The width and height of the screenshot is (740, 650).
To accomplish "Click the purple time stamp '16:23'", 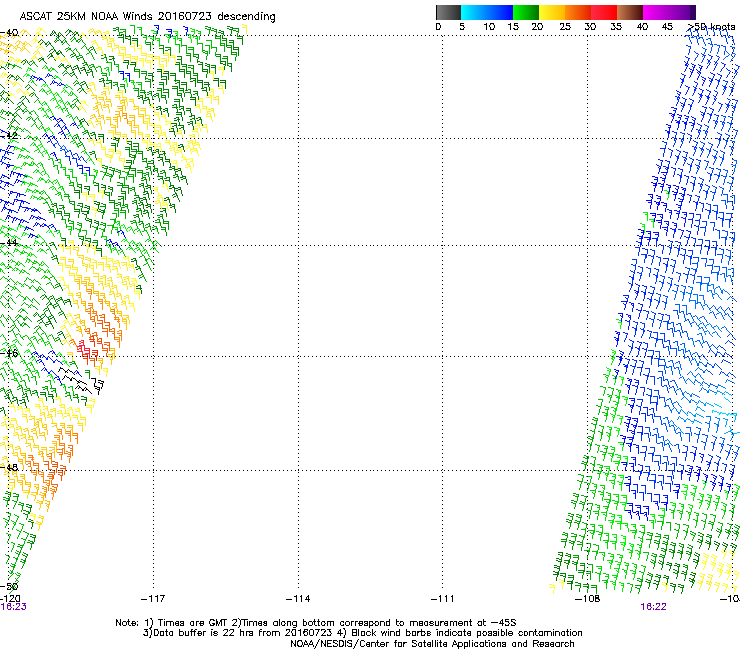I will point(13,607).
